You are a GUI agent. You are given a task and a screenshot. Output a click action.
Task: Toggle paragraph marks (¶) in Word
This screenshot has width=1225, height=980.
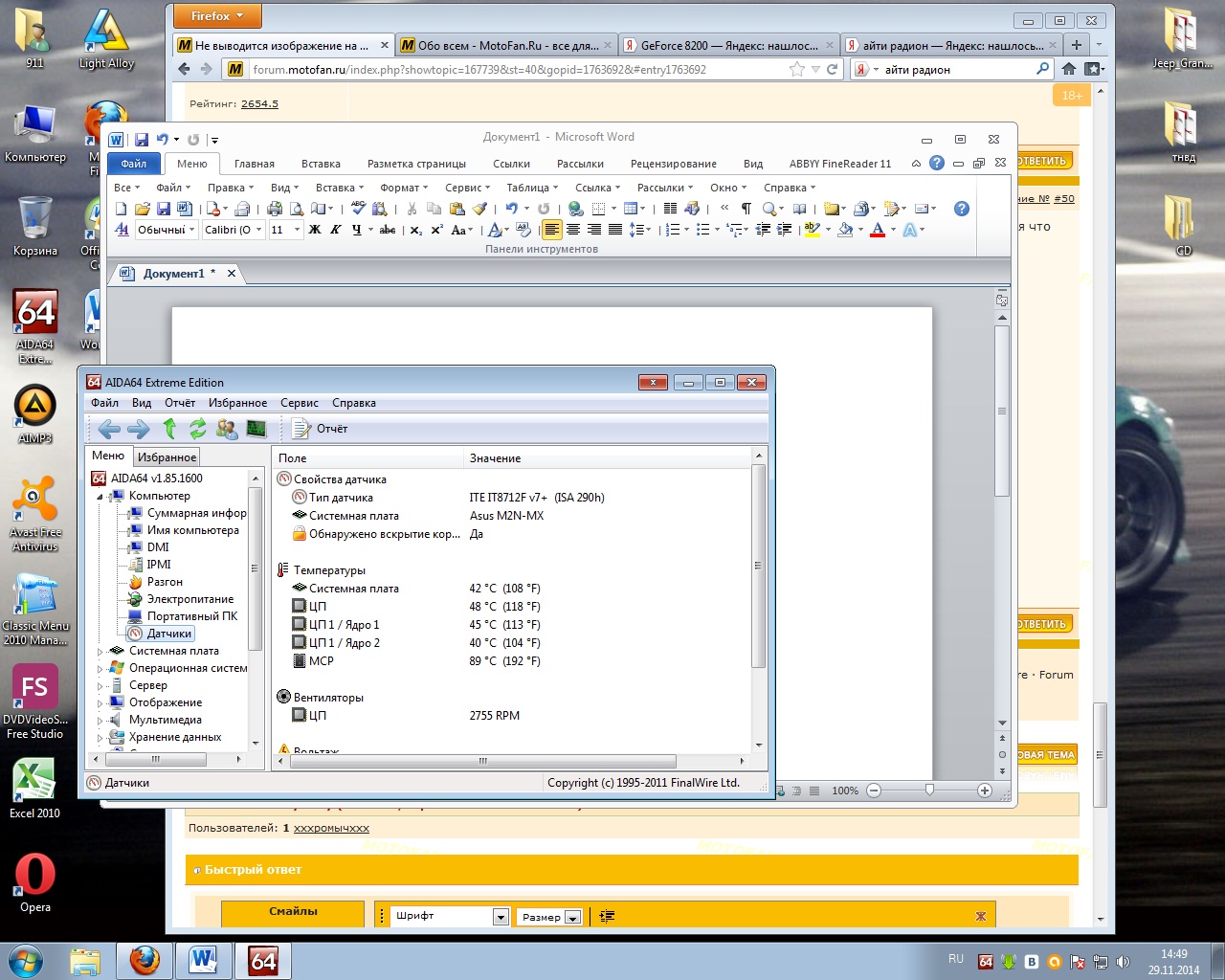pos(746,209)
